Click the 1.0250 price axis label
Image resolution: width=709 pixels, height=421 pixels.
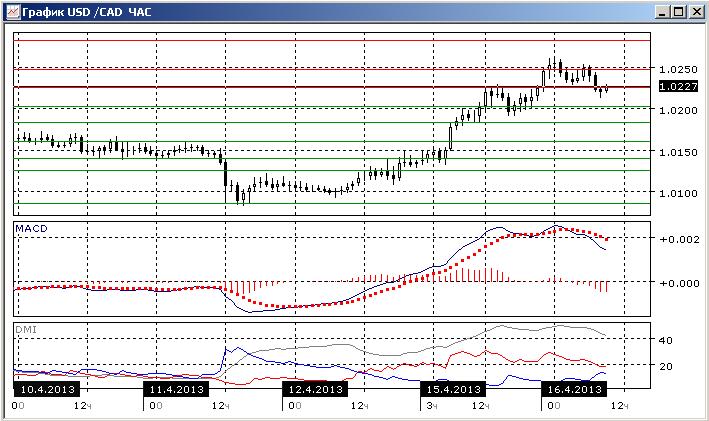(678, 69)
